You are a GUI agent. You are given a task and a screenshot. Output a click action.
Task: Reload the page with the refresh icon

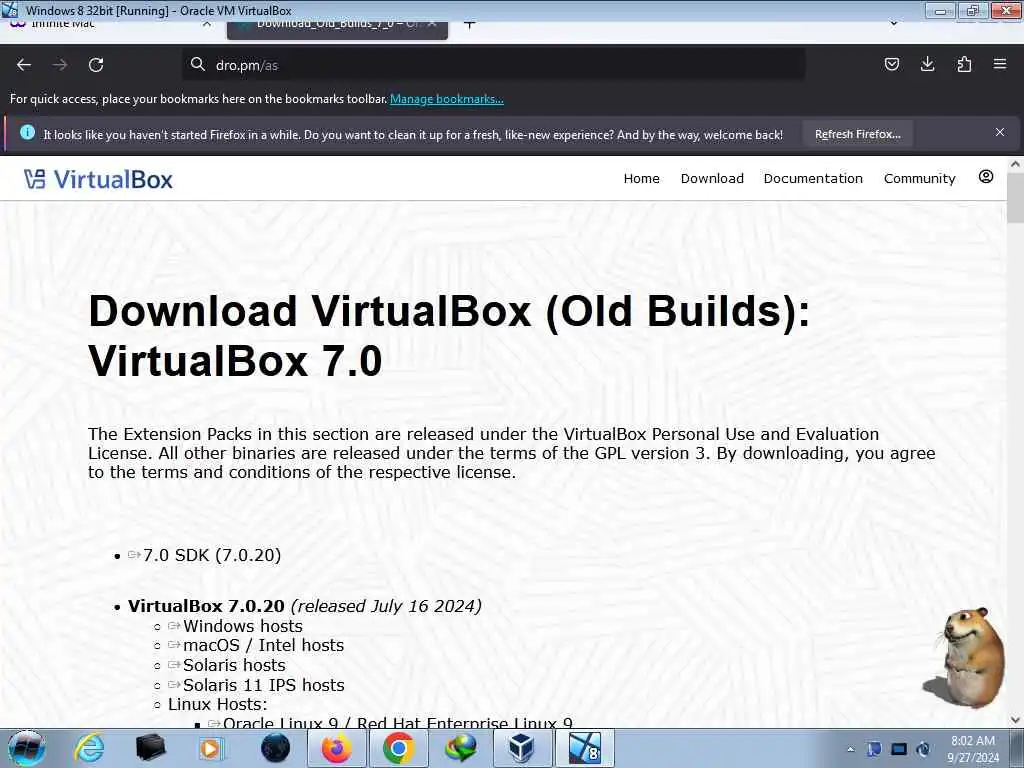(96, 65)
